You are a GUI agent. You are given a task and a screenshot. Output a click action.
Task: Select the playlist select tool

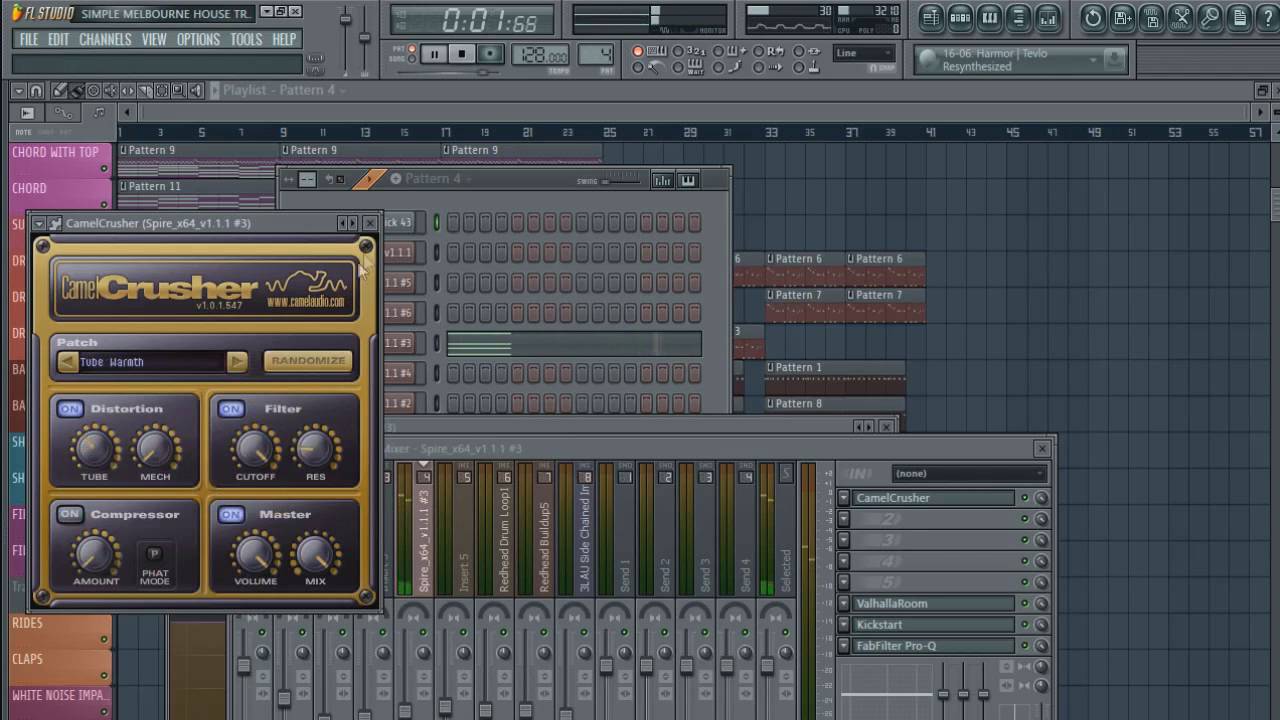click(161, 91)
